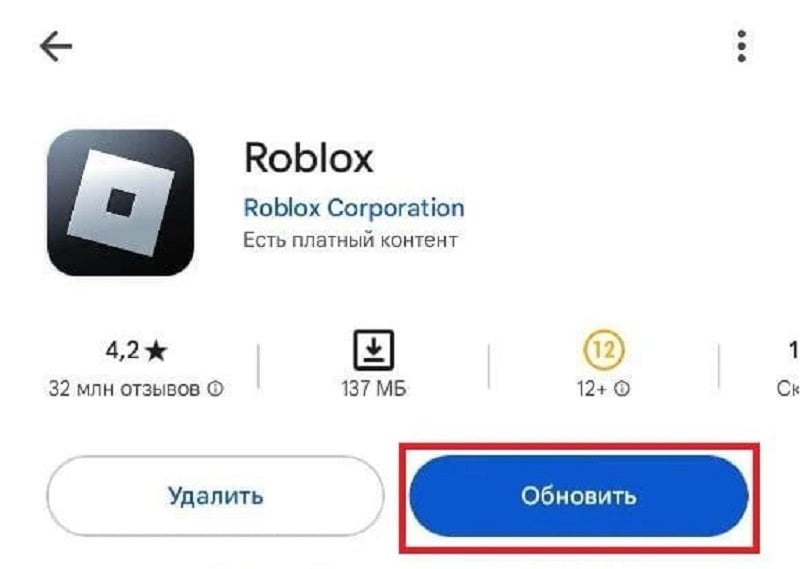Open the '32 млн отзывов' reviews text
Image resolution: width=800 pixels, height=569 pixels.
point(124,389)
